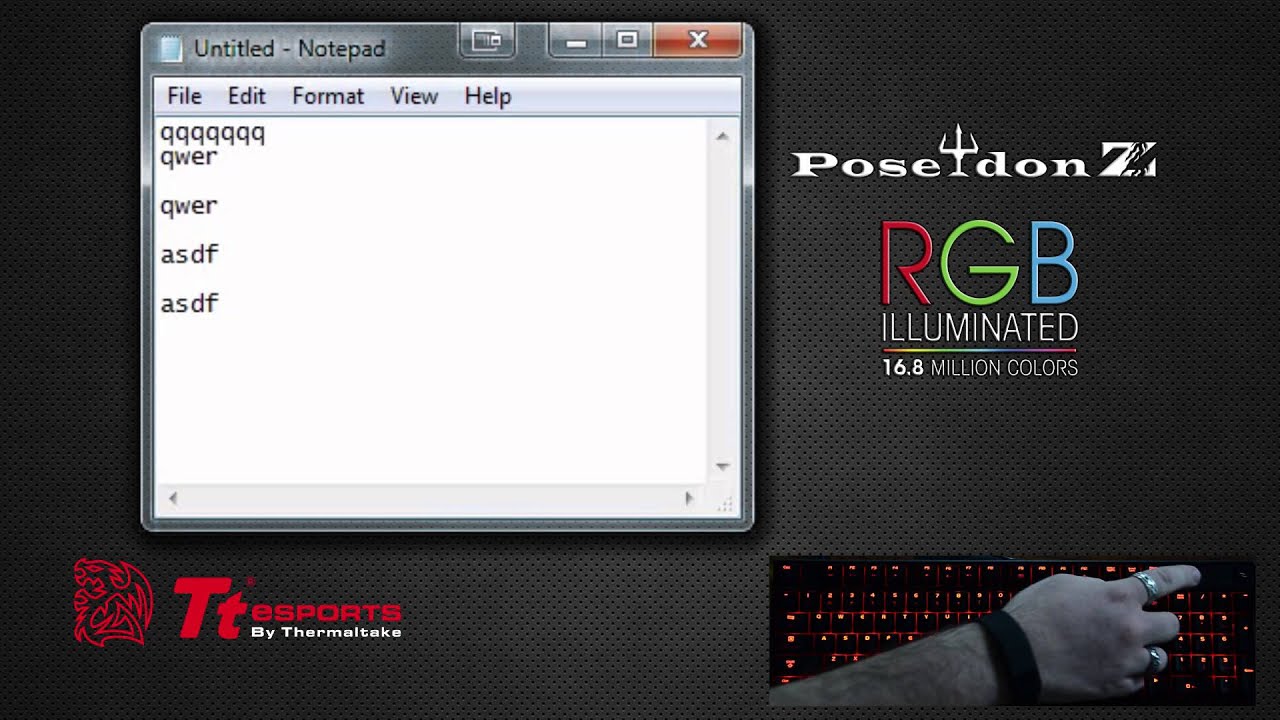Click the extra title bar window-switch button

[487, 40]
